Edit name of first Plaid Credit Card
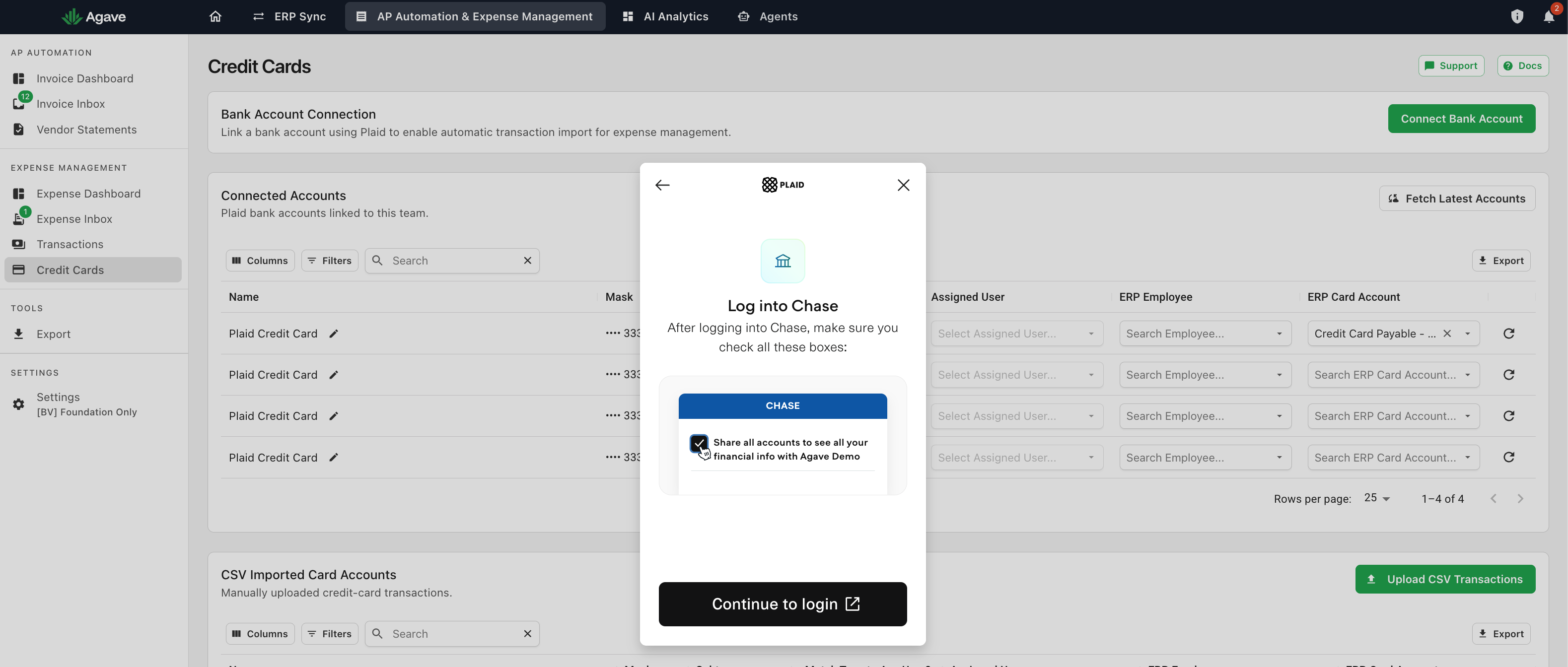 coord(334,333)
